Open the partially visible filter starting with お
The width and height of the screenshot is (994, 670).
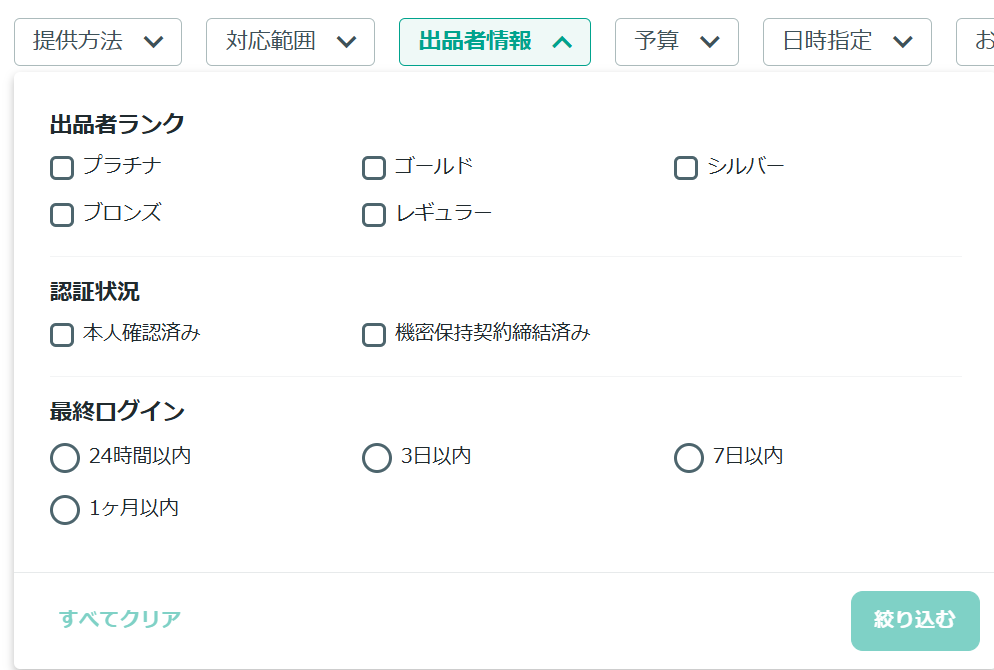[975, 42]
